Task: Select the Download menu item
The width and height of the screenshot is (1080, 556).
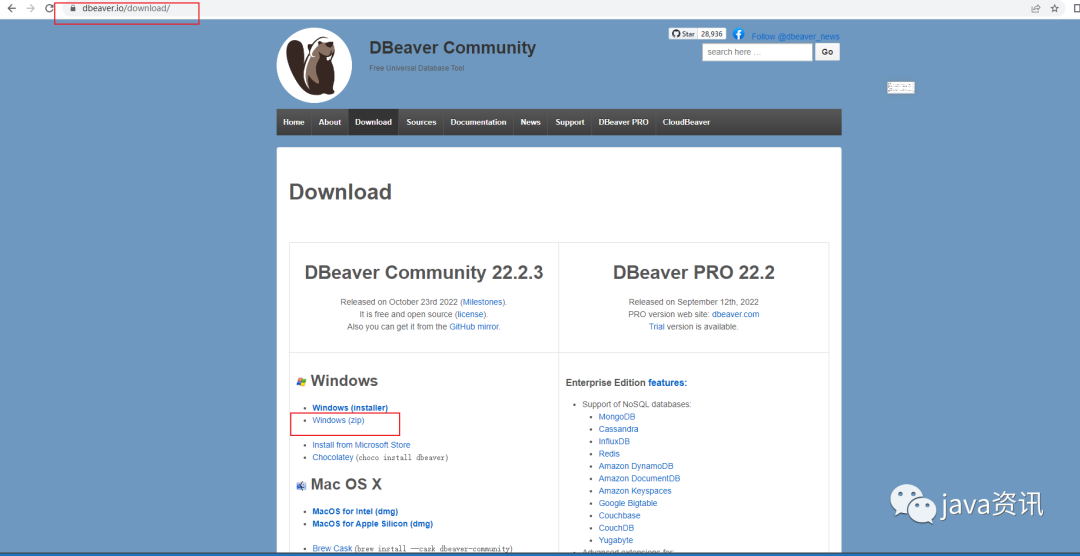Action: [373, 122]
